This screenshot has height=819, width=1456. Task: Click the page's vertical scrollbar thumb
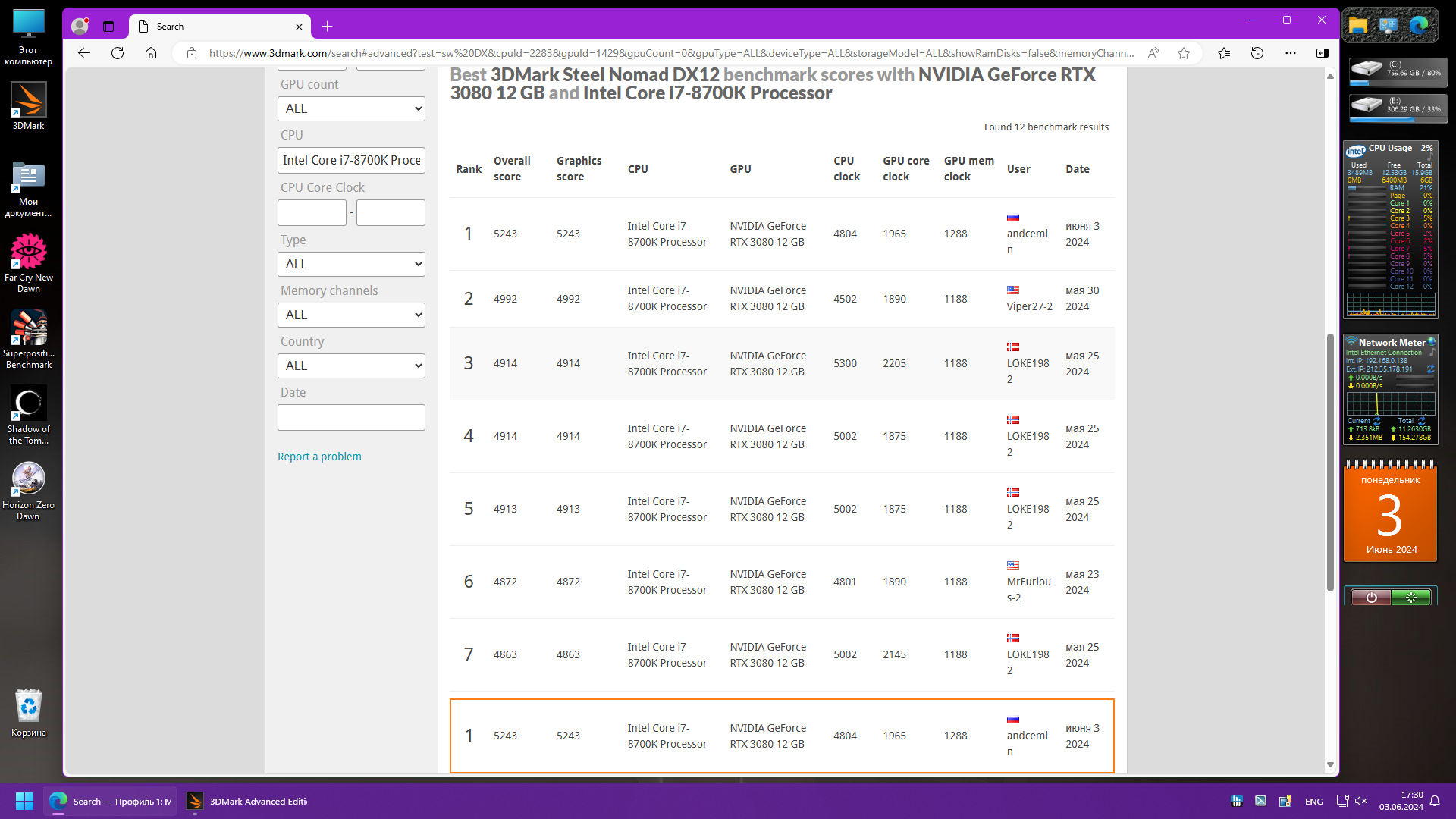point(1330,463)
